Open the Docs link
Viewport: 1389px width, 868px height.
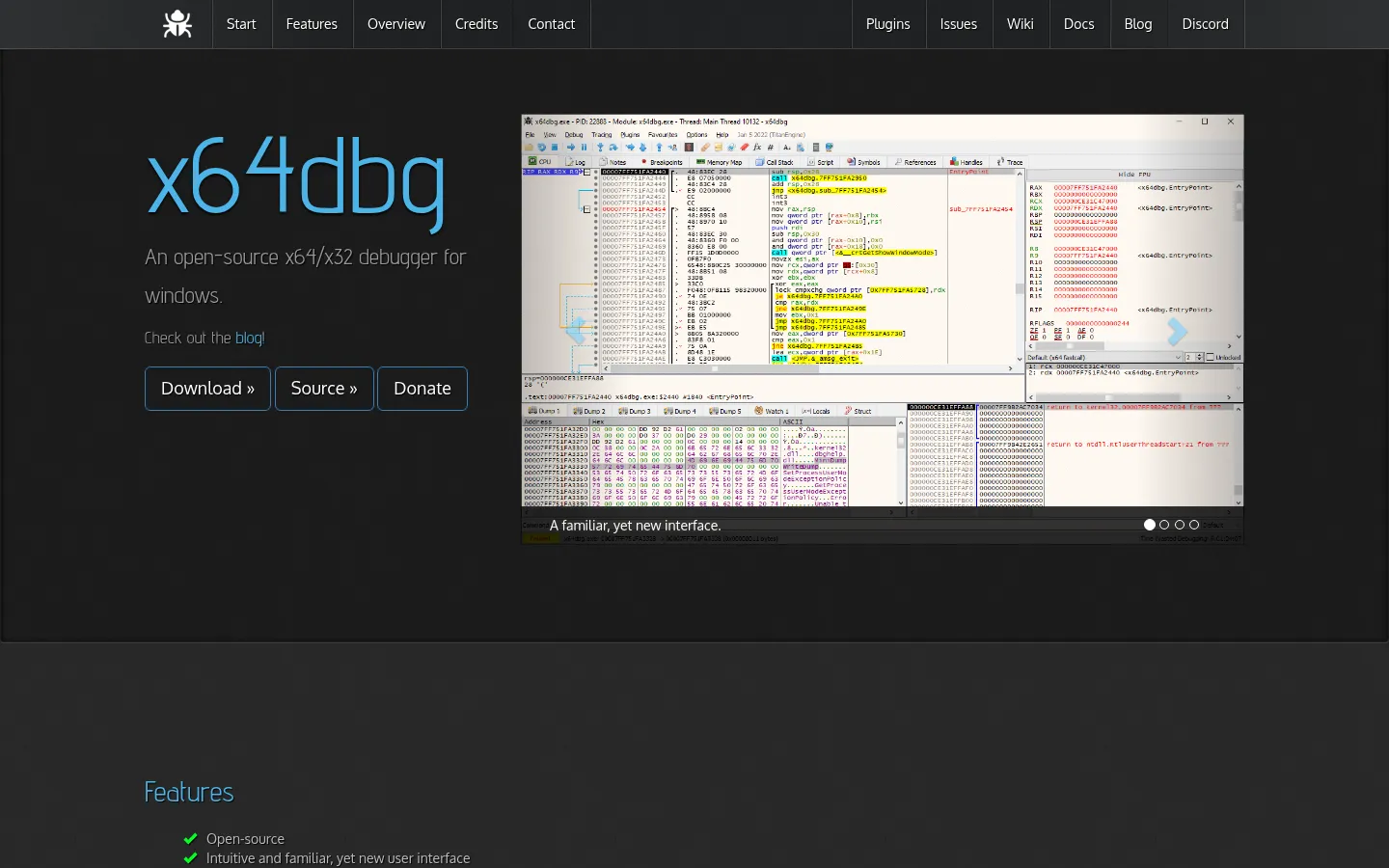tap(1079, 24)
